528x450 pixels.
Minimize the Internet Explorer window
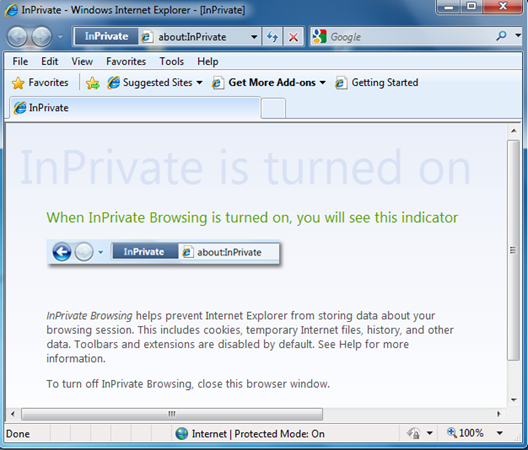point(448,7)
